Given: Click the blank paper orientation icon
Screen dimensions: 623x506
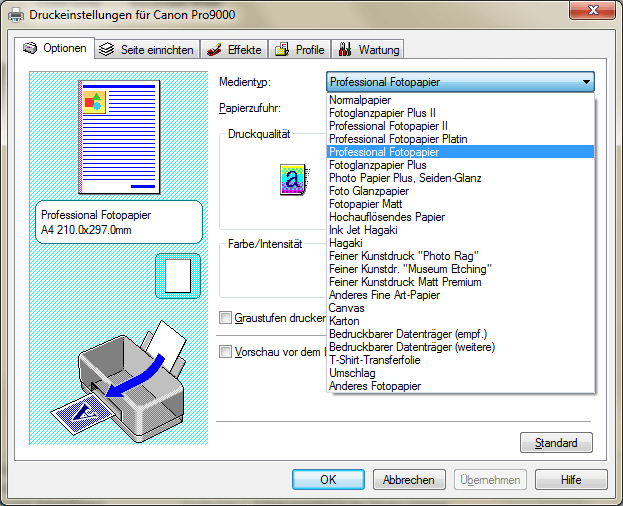Looking at the screenshot, I should [x=178, y=276].
